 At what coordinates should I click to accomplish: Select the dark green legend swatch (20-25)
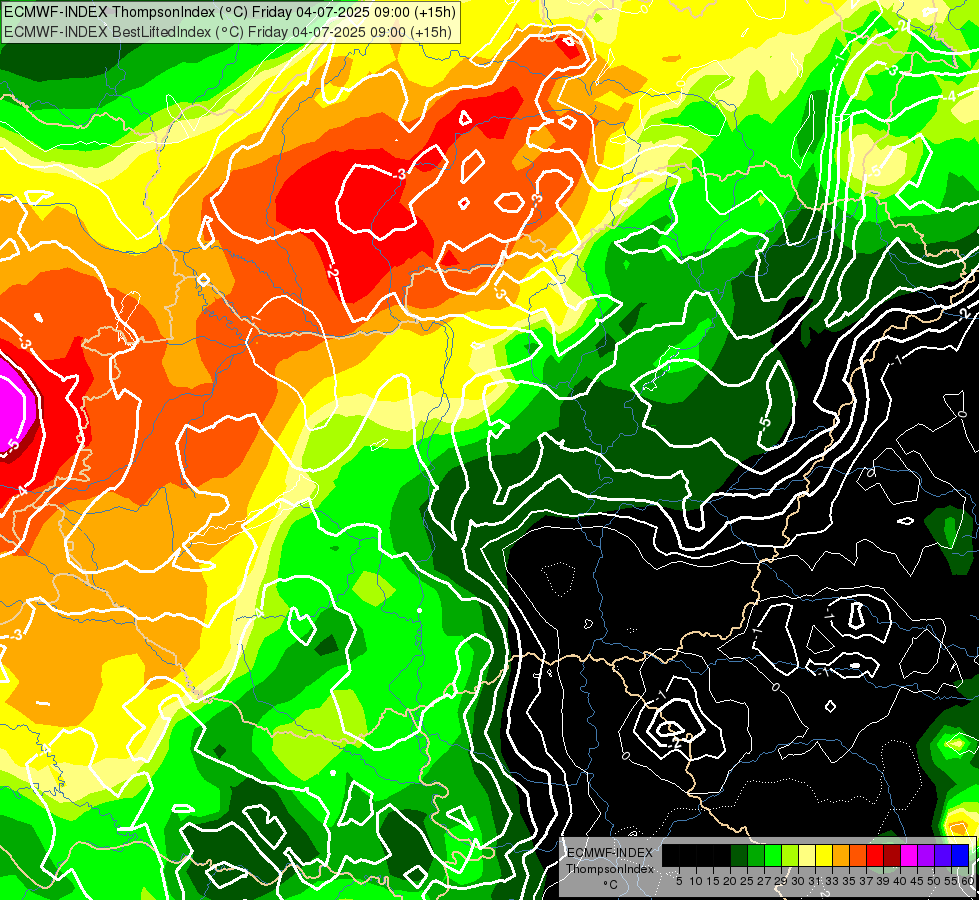[x=739, y=856]
